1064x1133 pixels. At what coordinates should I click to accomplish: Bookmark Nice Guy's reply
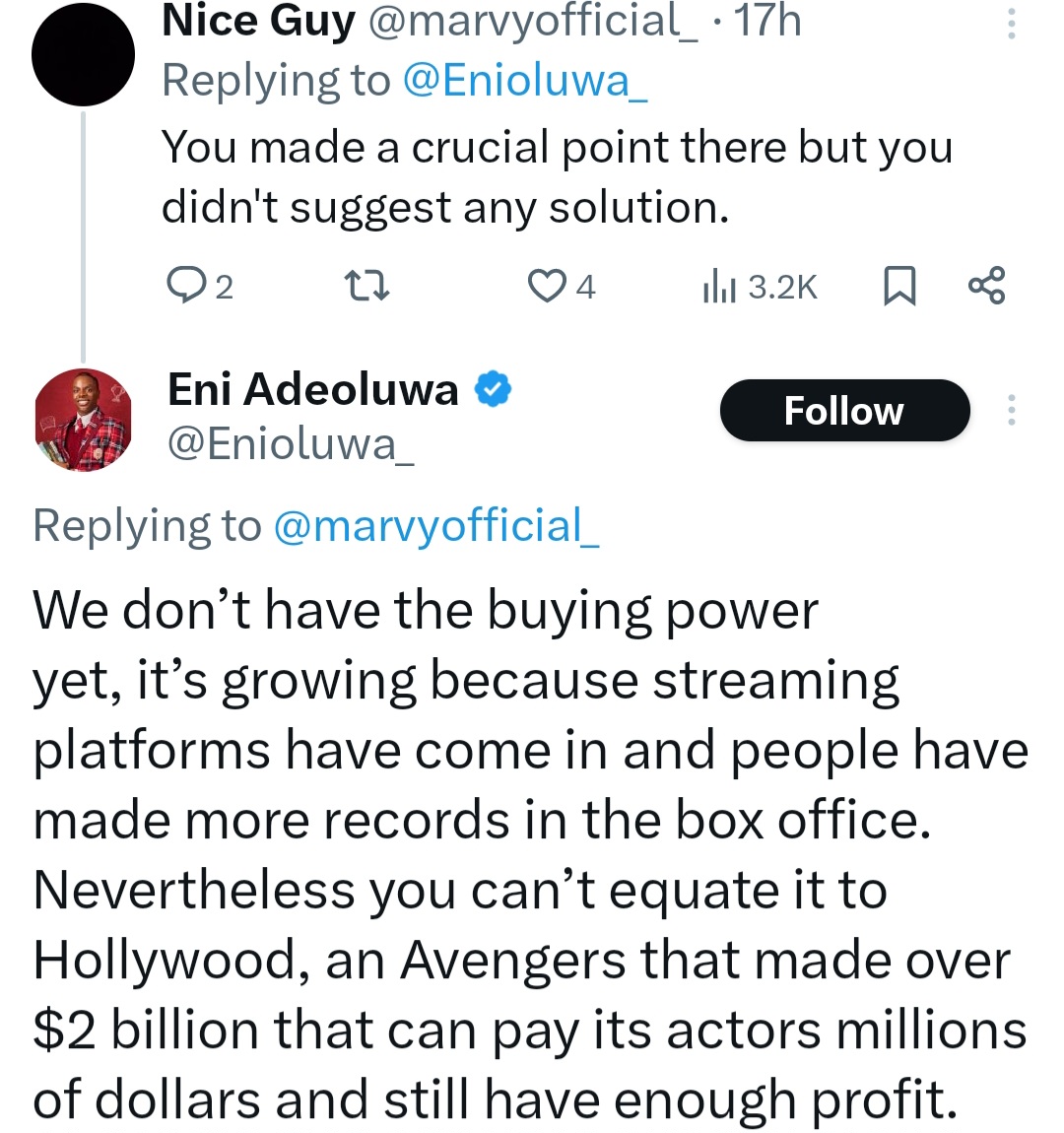[x=898, y=286]
